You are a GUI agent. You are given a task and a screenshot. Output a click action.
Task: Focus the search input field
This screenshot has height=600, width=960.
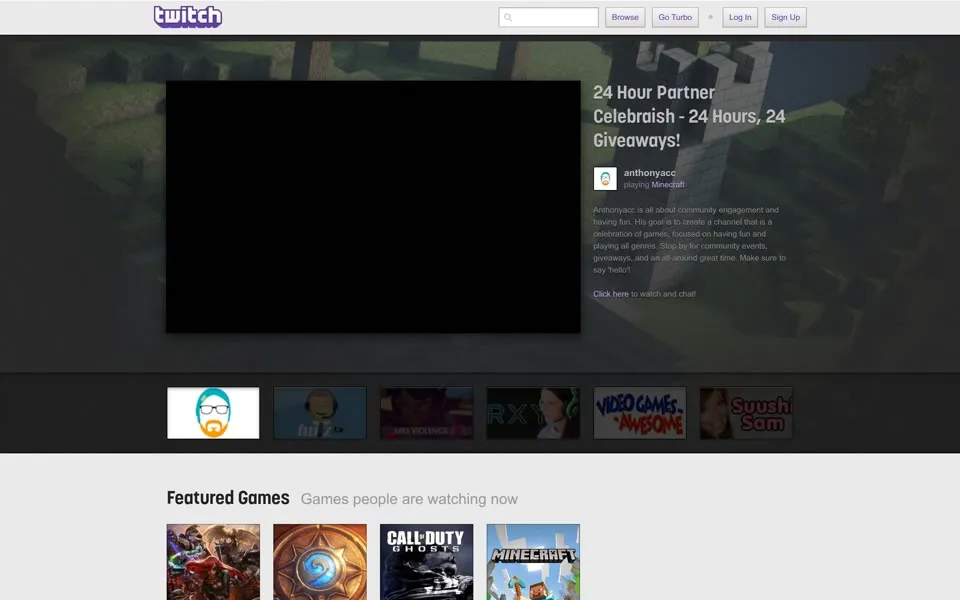549,17
